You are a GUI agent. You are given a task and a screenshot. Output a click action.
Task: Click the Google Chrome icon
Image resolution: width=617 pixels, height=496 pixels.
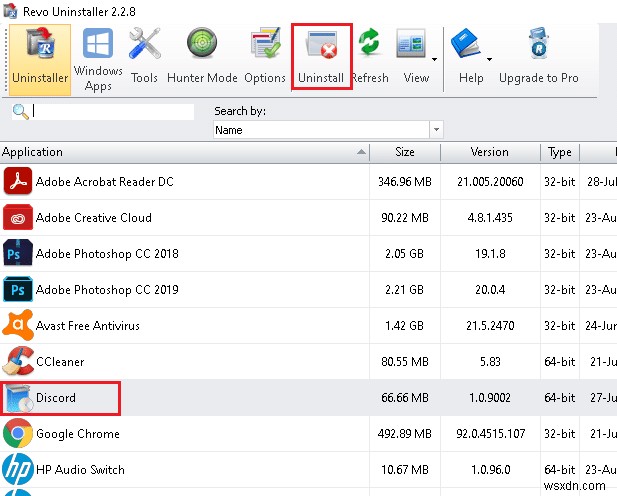pyautogui.click(x=18, y=433)
